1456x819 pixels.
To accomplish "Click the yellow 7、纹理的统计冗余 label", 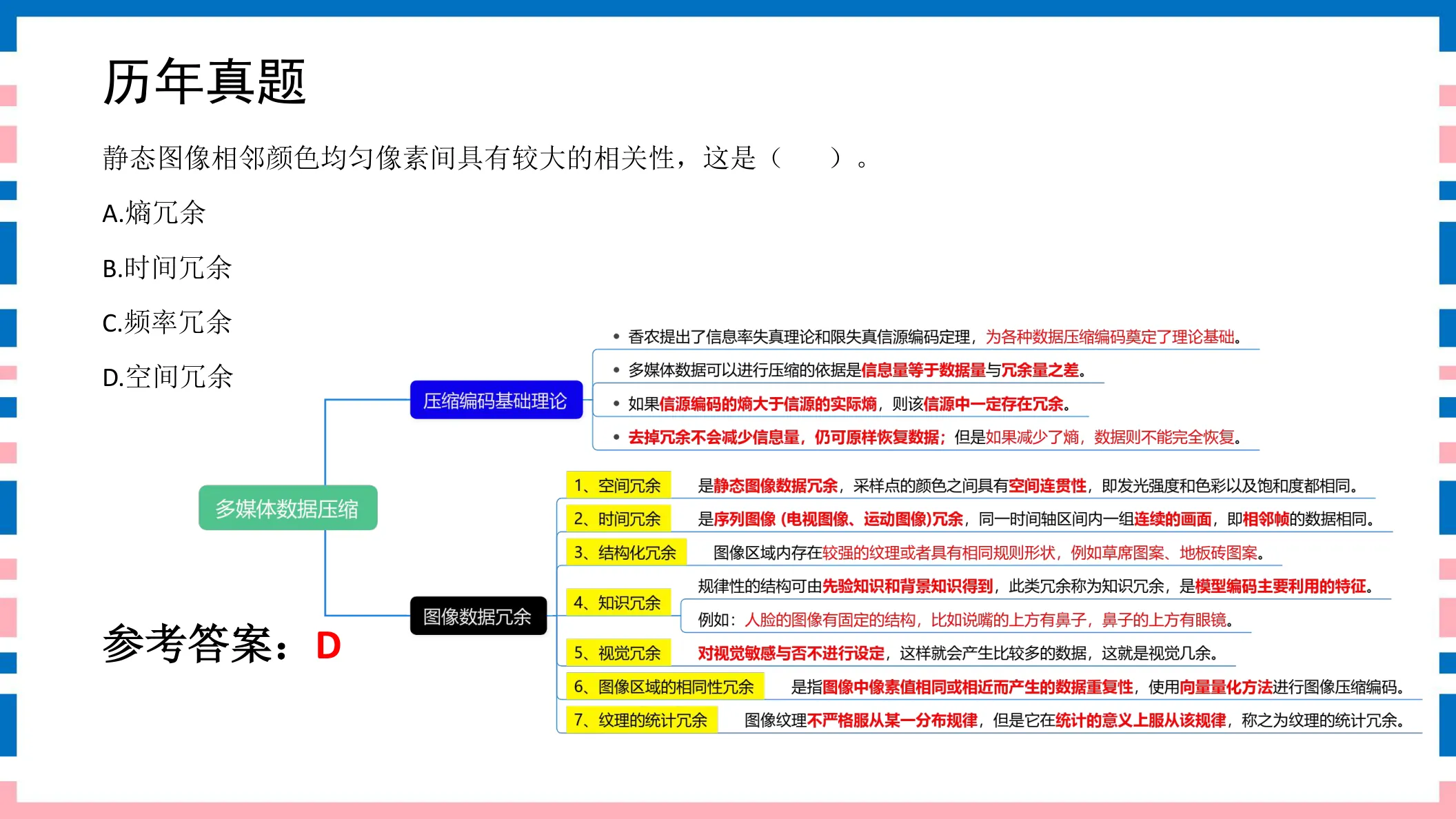I will [641, 720].
